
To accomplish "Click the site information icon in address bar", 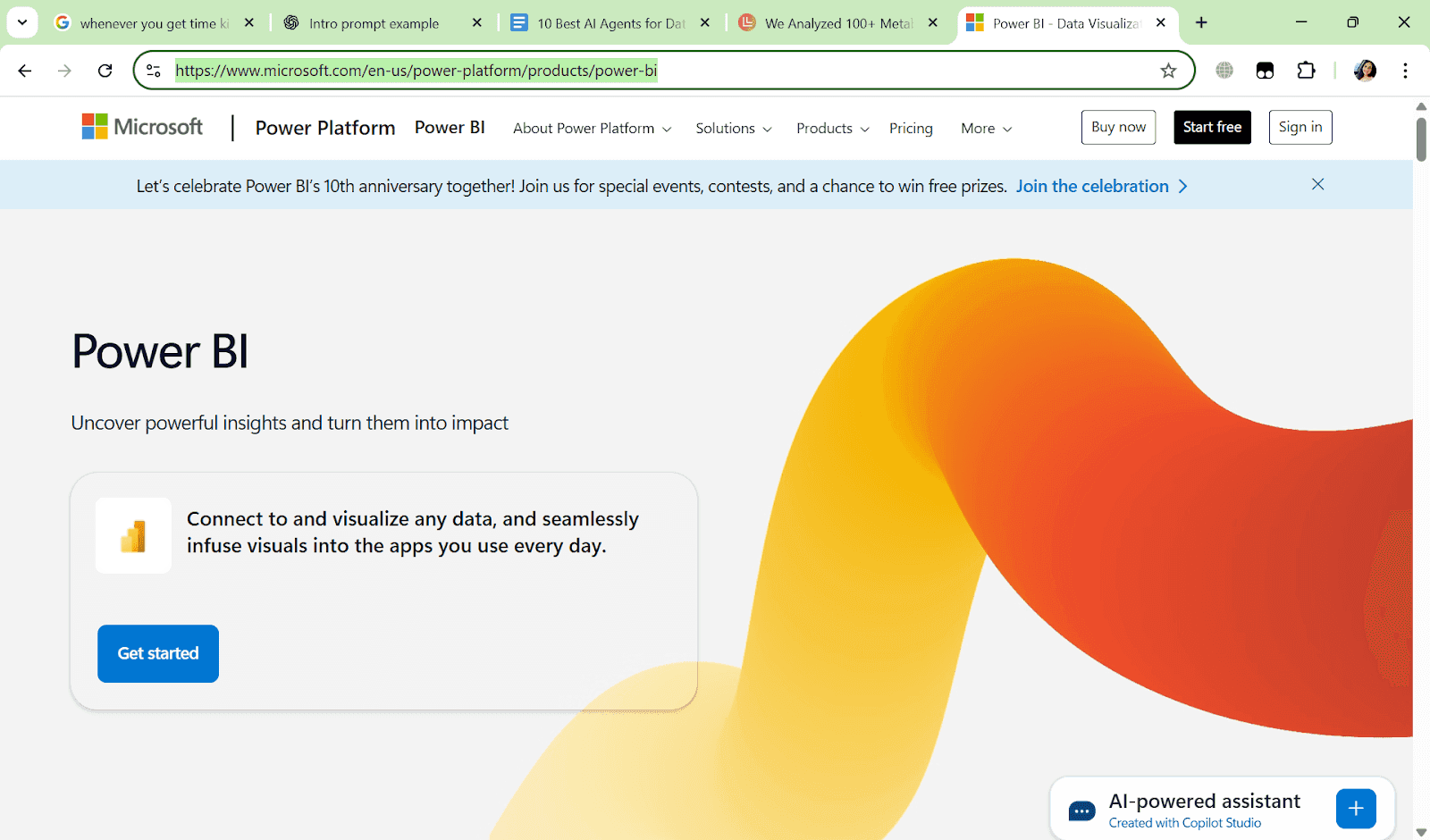I will pos(152,70).
